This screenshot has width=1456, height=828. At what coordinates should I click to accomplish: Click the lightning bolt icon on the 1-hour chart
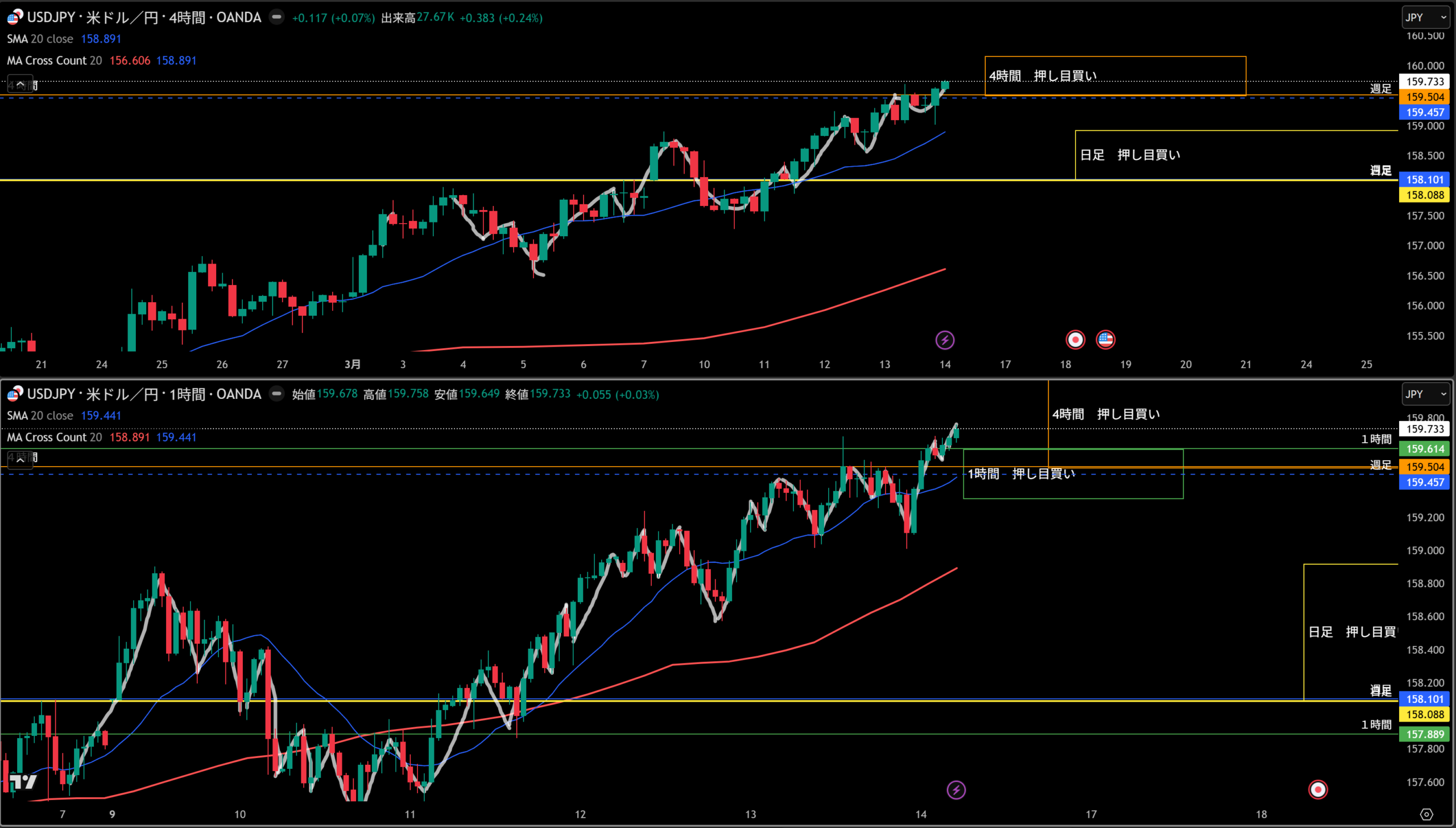(956, 790)
